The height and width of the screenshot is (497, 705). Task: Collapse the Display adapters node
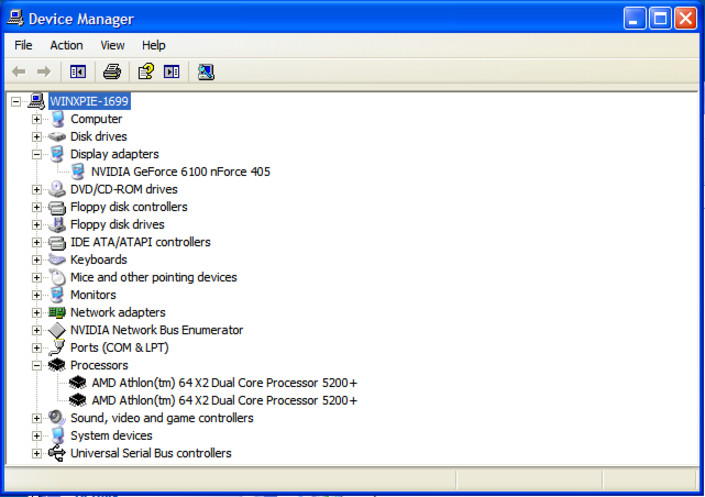37,154
